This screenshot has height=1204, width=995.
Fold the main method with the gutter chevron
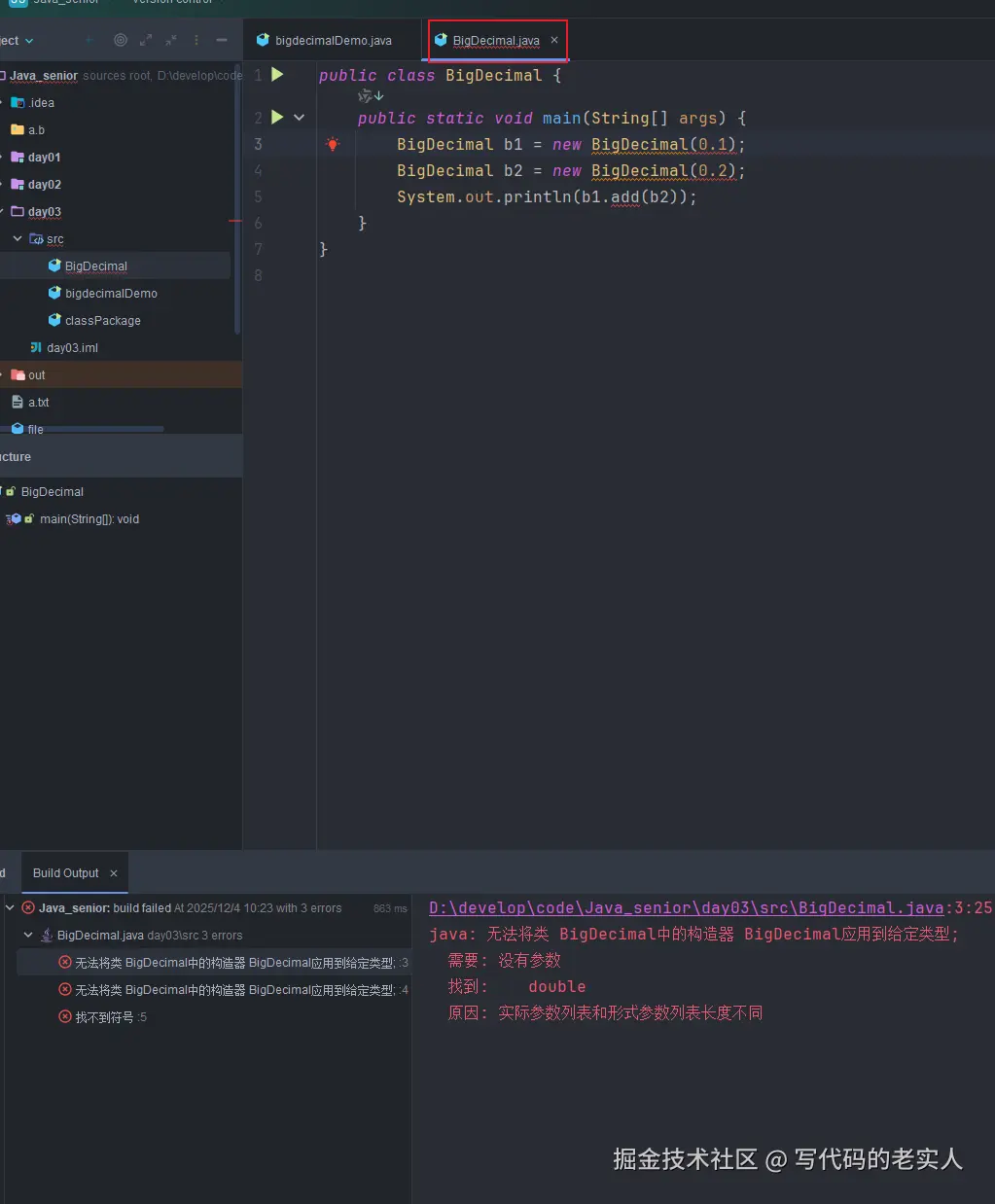click(299, 117)
